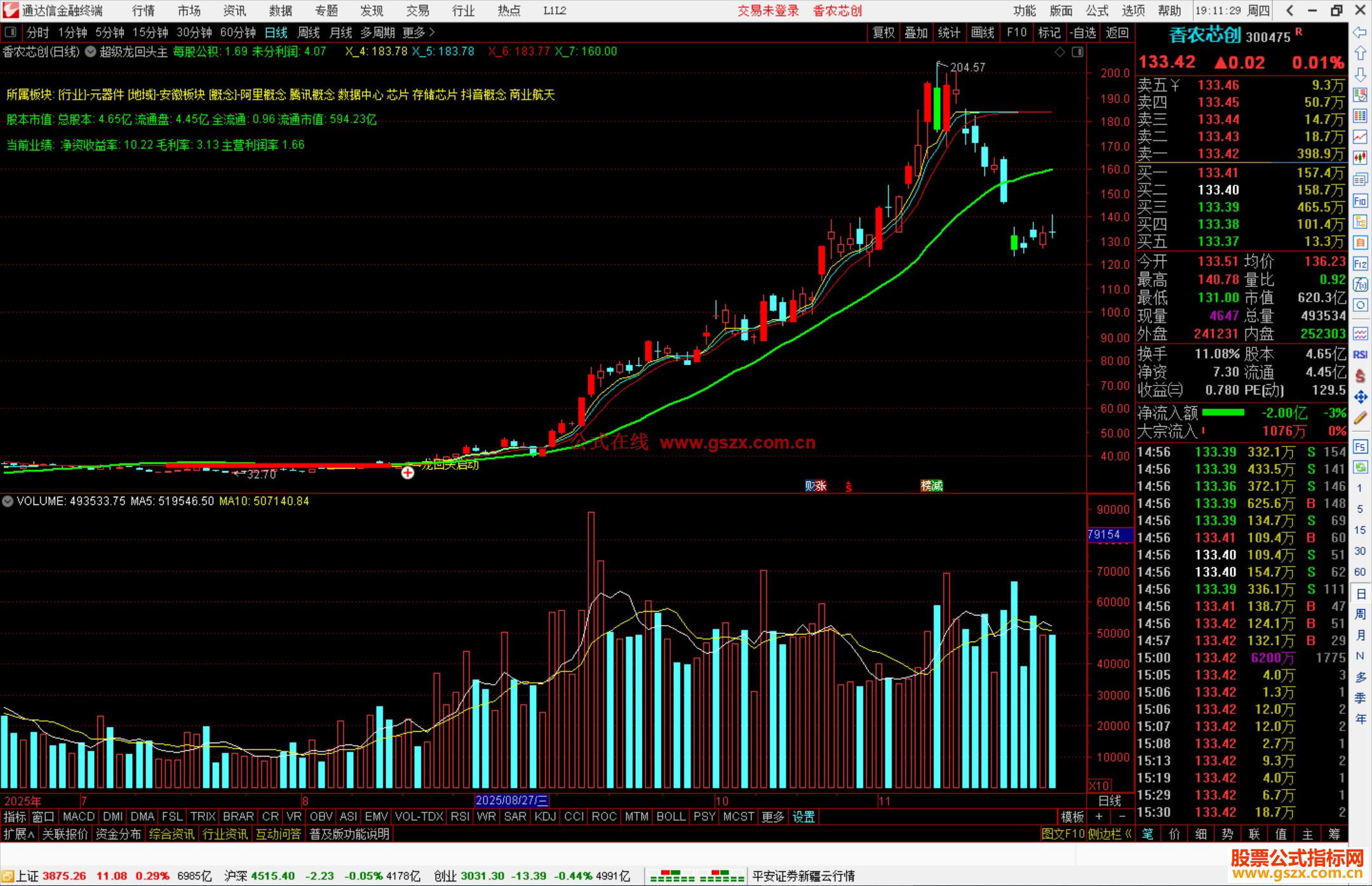Open the RSI indicator sidebar icon
The width and height of the screenshot is (1372, 886).
pyautogui.click(x=1360, y=354)
